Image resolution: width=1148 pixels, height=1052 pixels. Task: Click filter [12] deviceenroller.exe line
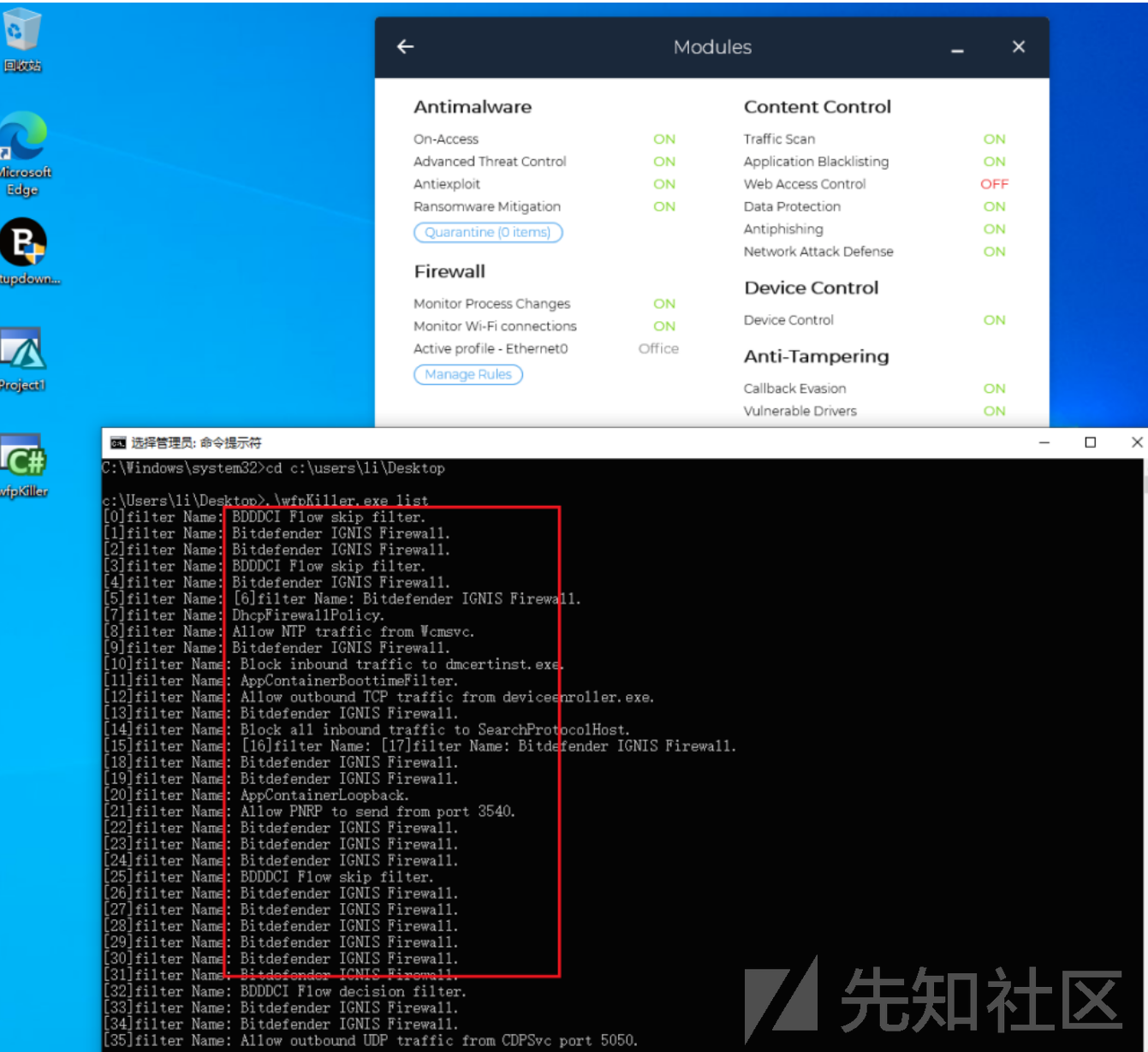[378, 697]
